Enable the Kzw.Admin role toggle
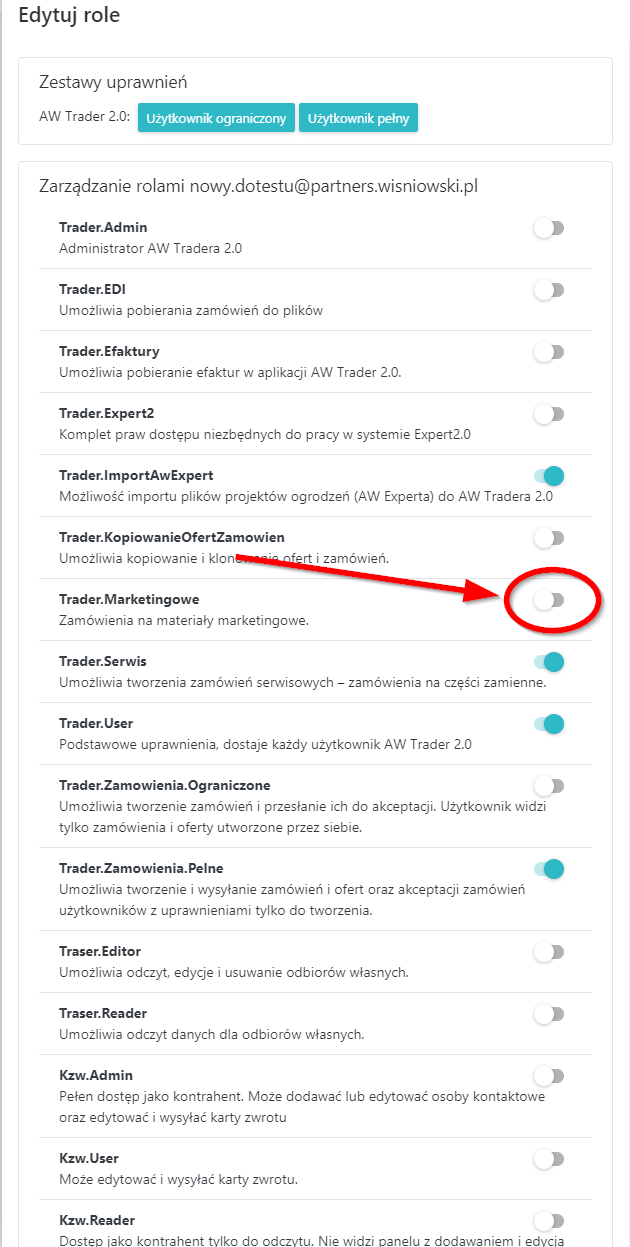 click(x=549, y=1076)
